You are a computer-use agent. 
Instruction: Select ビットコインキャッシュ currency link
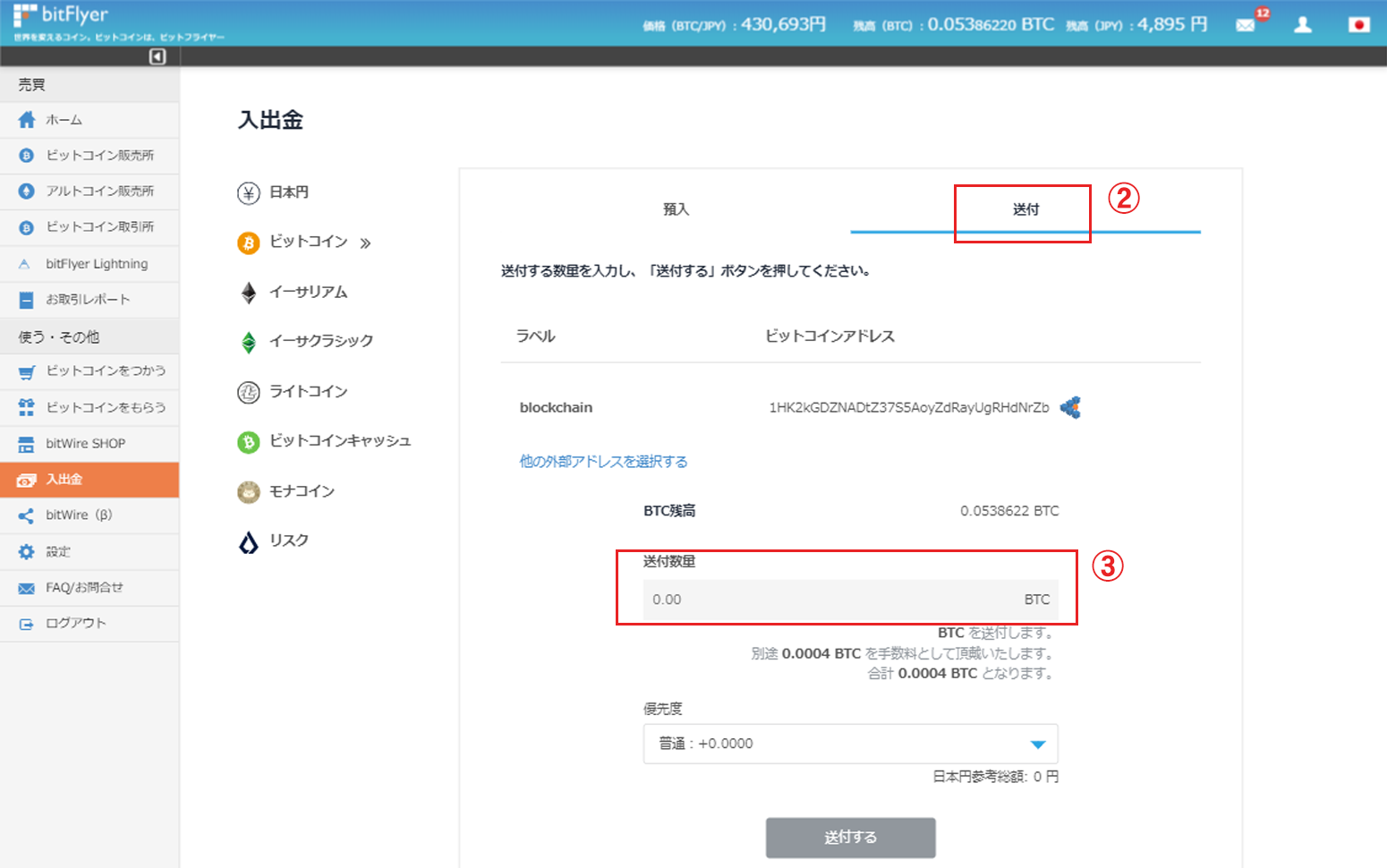(x=340, y=441)
